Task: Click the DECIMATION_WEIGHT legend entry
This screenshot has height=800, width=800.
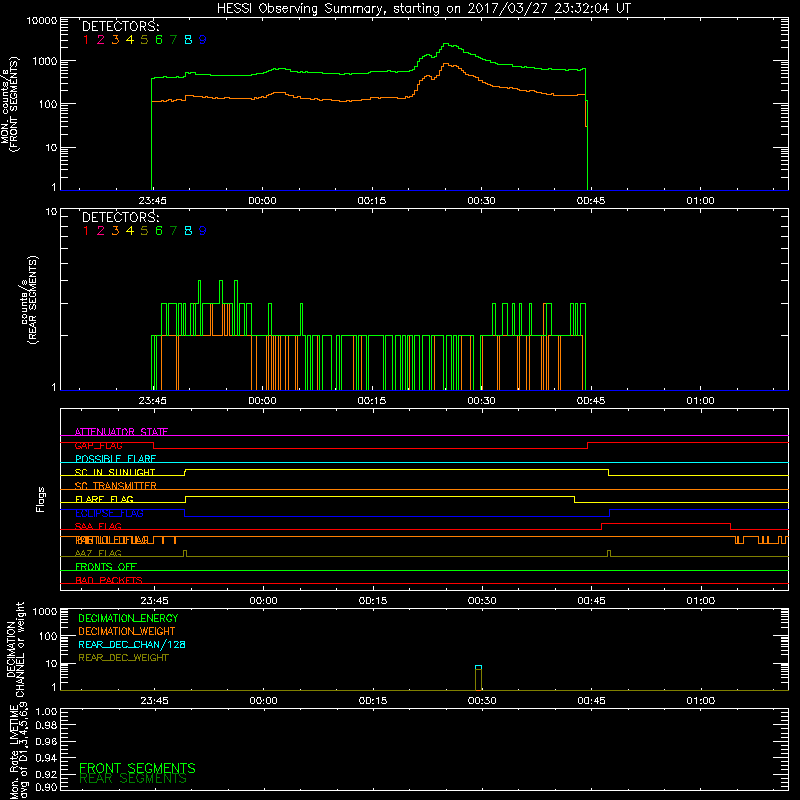Action: pyautogui.click(x=127, y=631)
